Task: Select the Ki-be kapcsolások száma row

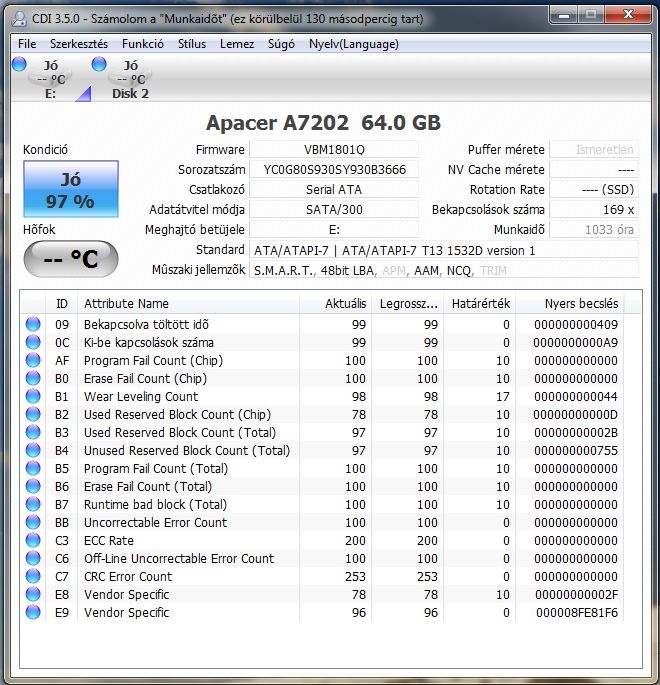Action: tap(322, 342)
